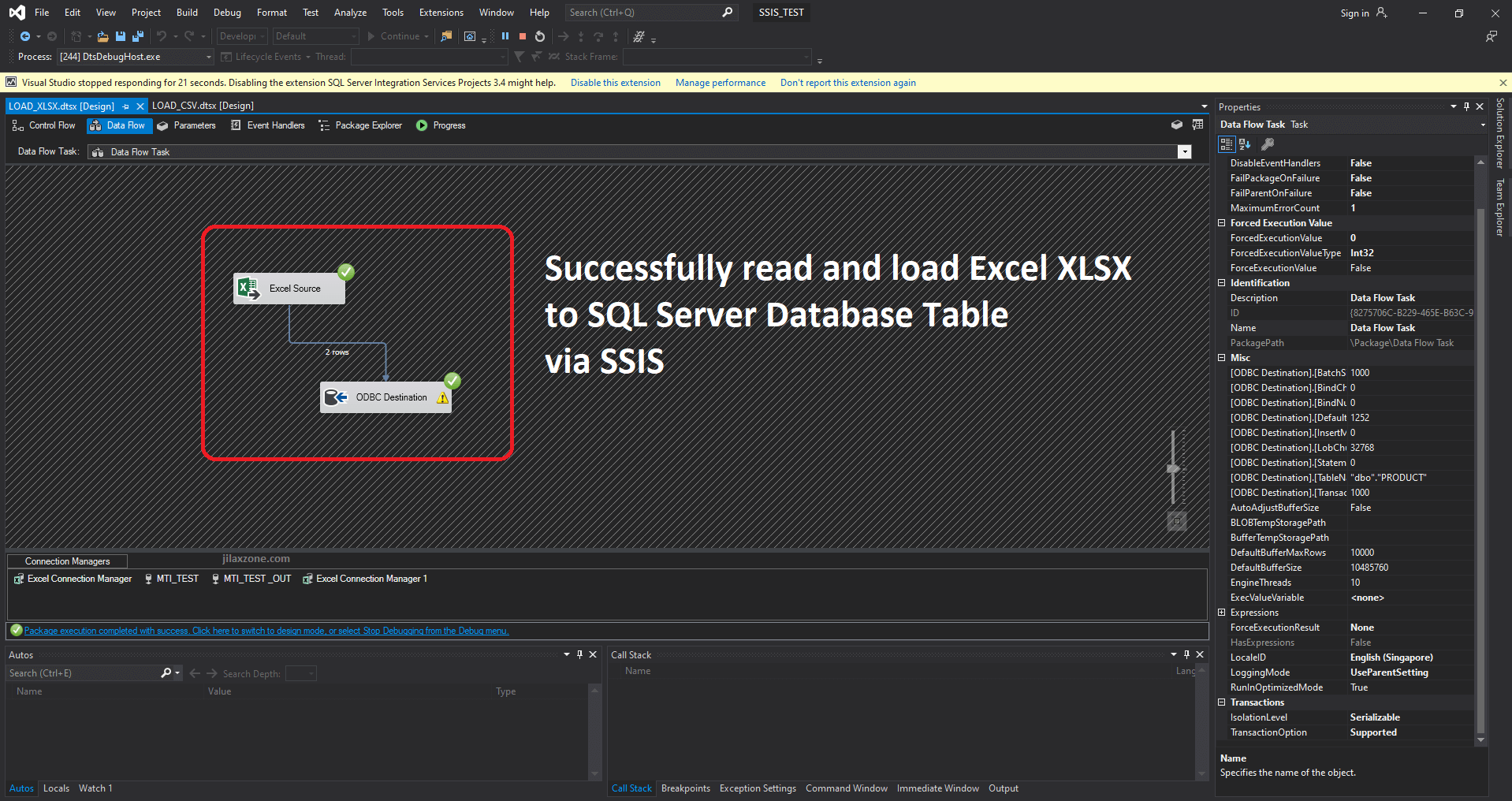Collapse Identification property category
Screen dimensions: 1512x801
pyautogui.click(x=1222, y=283)
